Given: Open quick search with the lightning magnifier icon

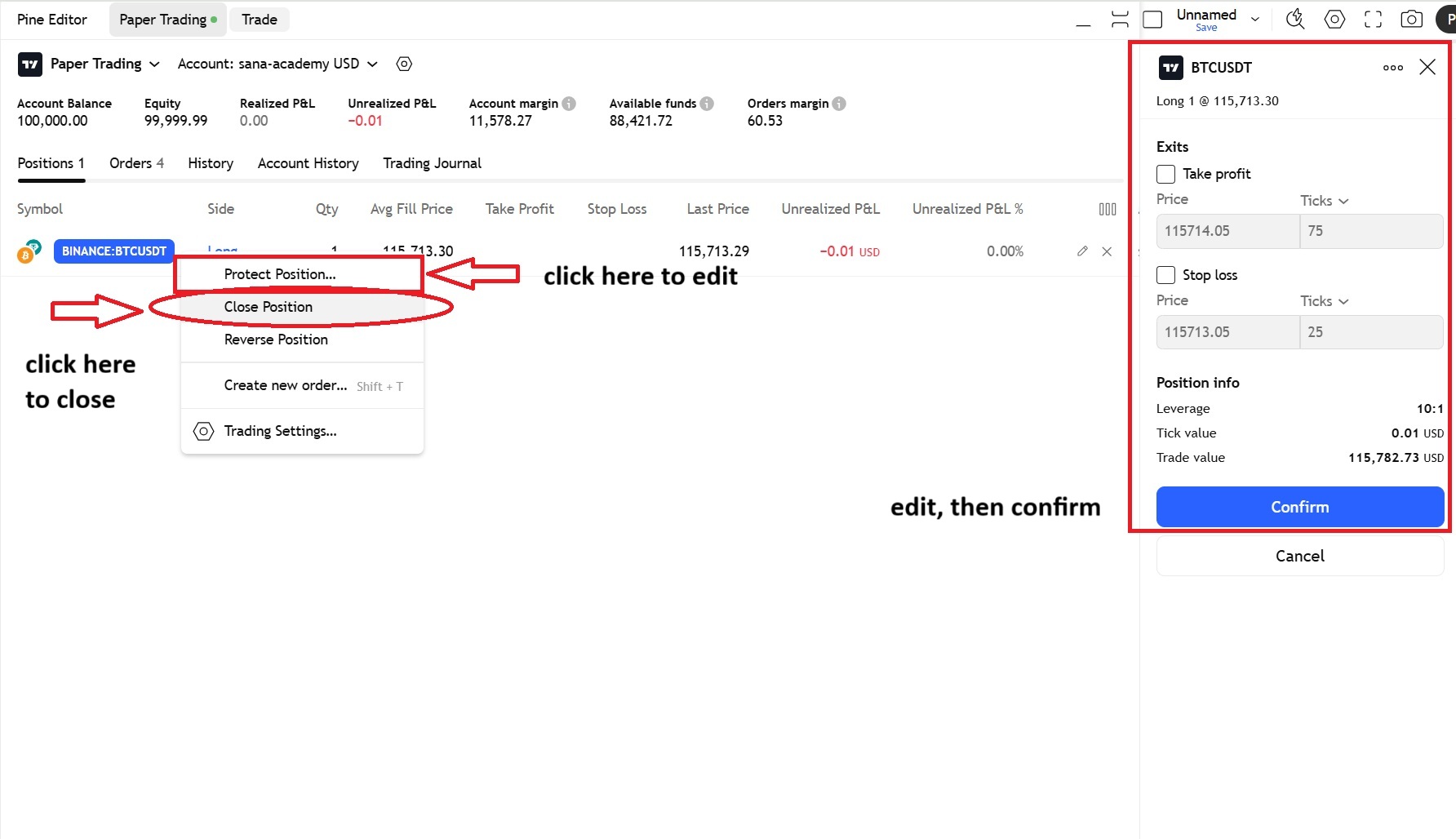Looking at the screenshot, I should 1294,19.
